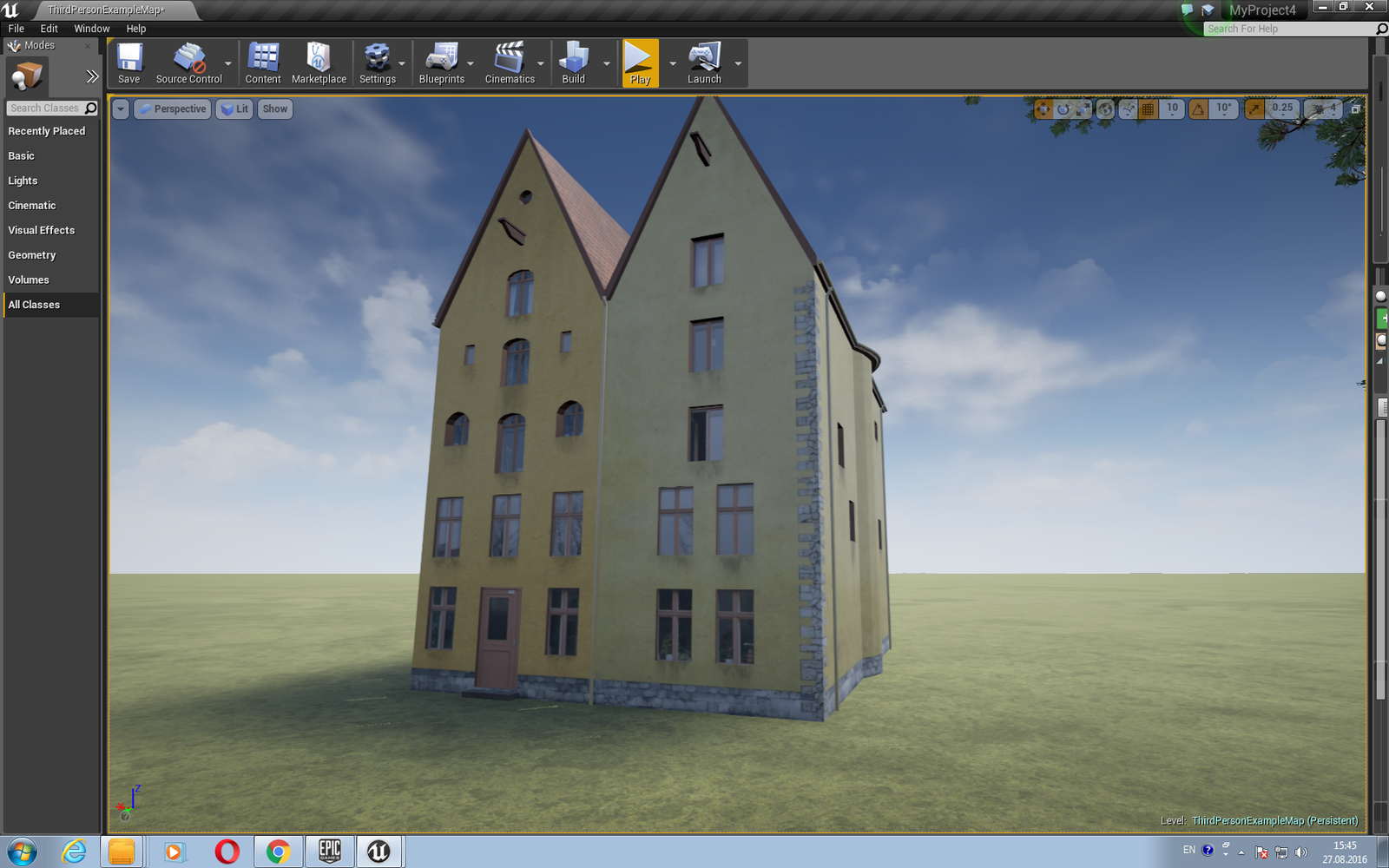Click the Search Classes input field
Screen dimensions: 1389x868
pos(44,108)
